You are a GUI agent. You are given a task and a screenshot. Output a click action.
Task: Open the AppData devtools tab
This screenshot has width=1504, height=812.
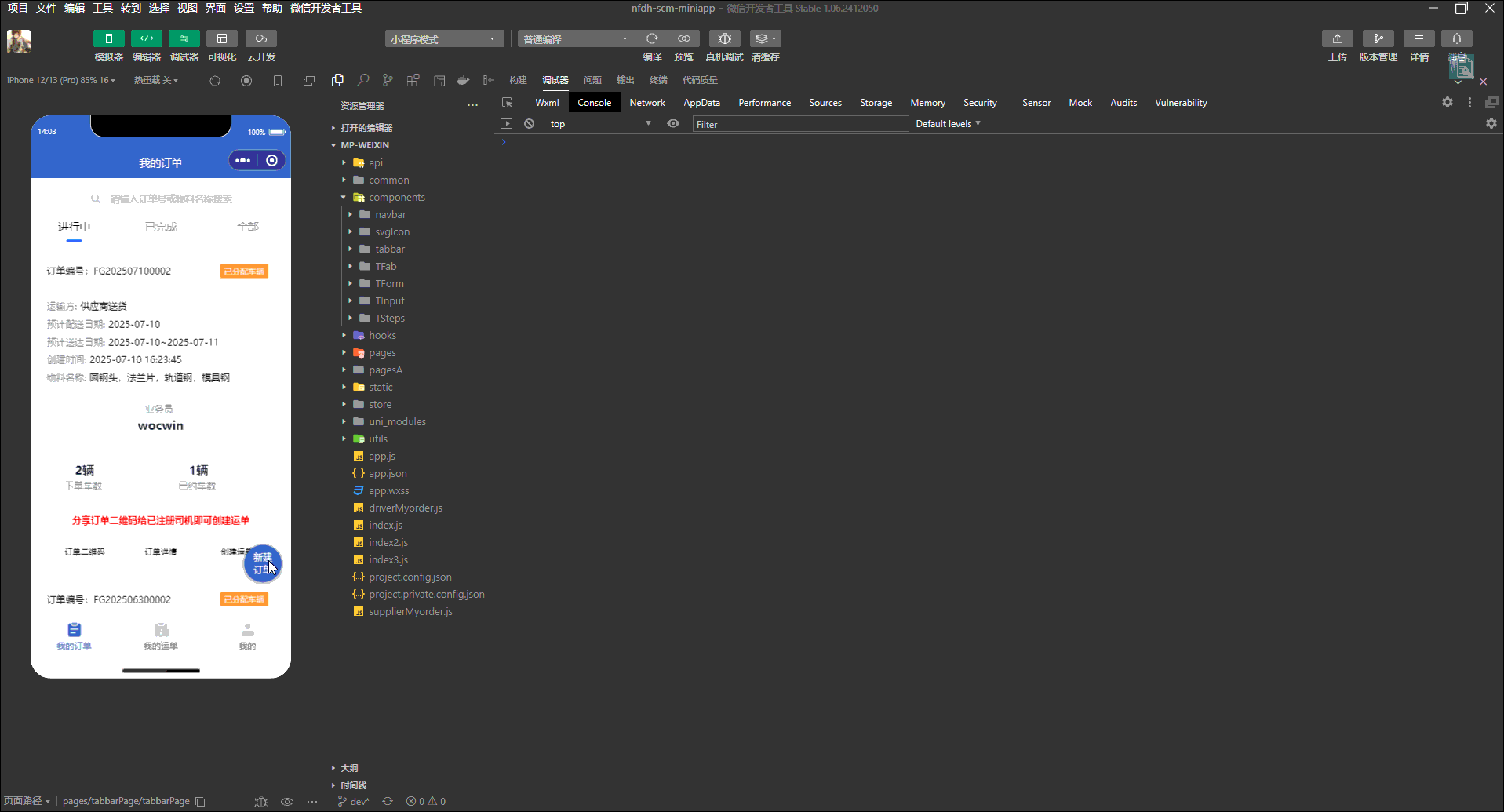(701, 103)
